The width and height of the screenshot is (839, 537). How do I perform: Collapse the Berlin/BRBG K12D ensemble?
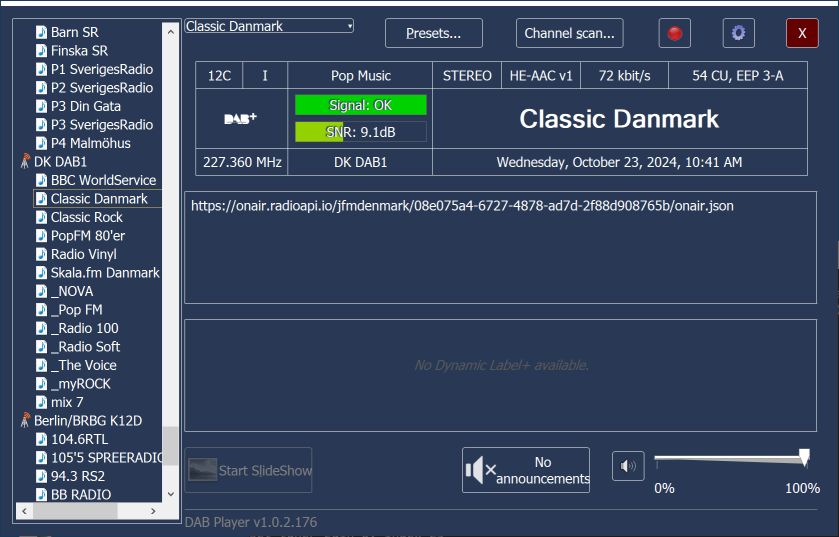pos(87,421)
